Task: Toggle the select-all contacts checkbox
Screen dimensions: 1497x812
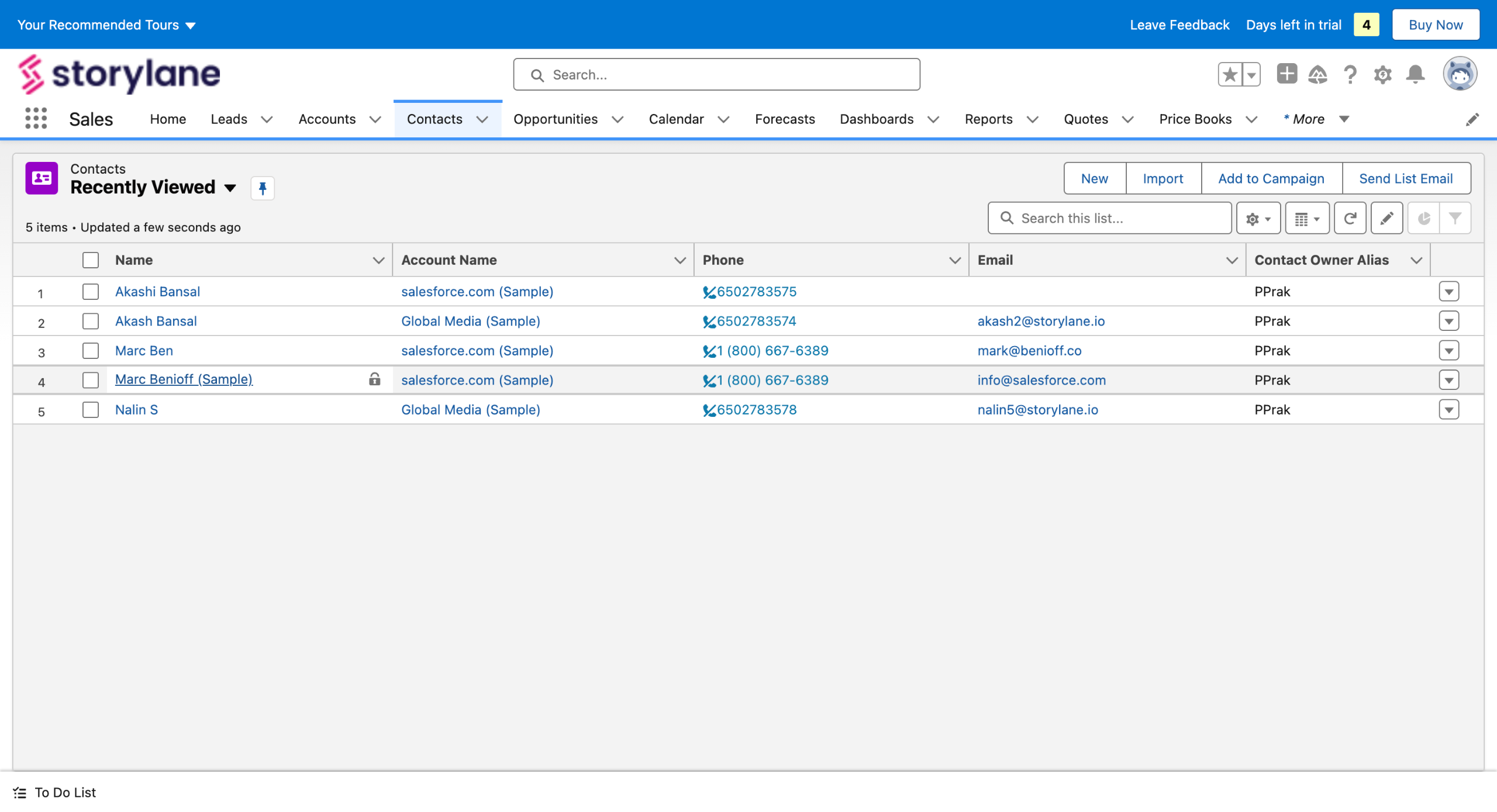Action: click(x=91, y=260)
